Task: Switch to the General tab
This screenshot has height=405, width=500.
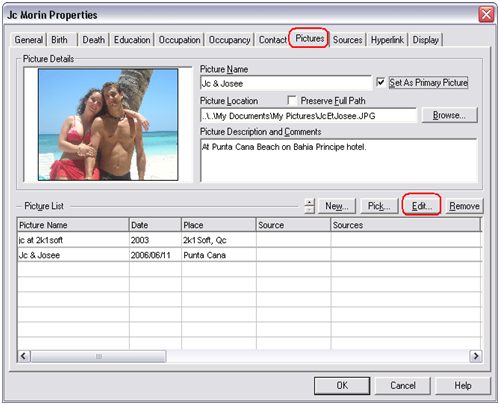Action: tap(28, 40)
